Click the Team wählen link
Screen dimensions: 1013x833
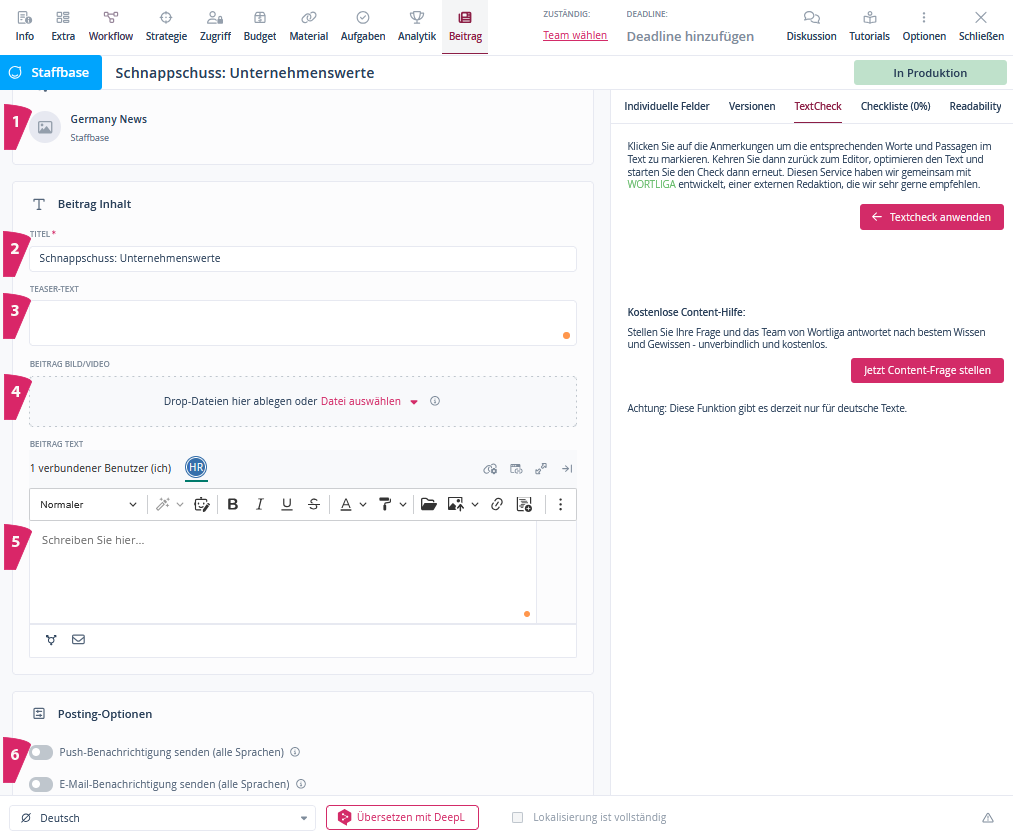(x=574, y=36)
